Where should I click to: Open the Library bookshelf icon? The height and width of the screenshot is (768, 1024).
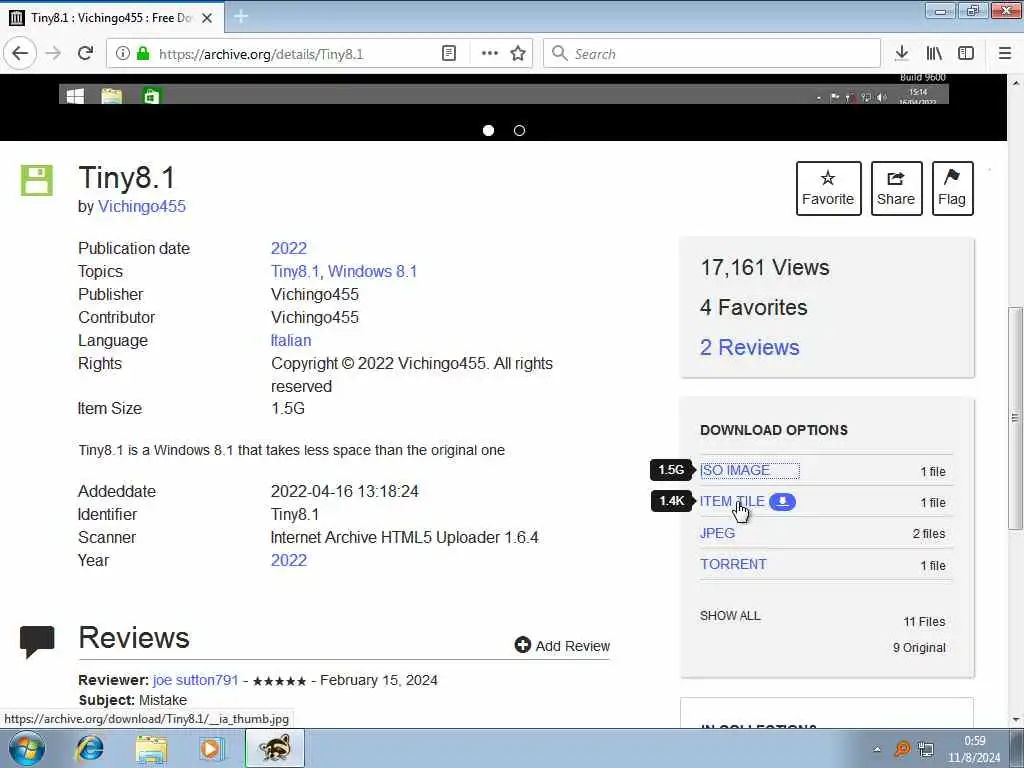(934, 54)
